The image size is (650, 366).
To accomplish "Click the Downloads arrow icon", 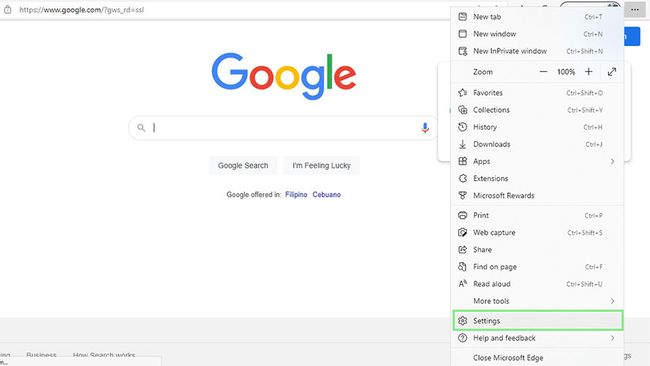I will click(x=463, y=144).
